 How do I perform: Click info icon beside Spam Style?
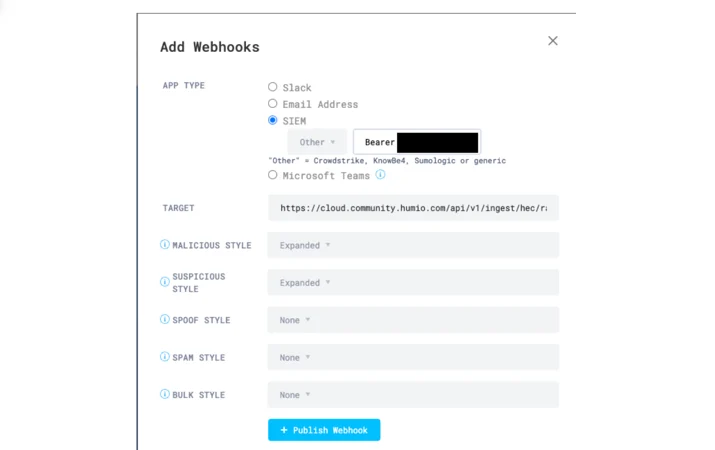click(x=165, y=357)
